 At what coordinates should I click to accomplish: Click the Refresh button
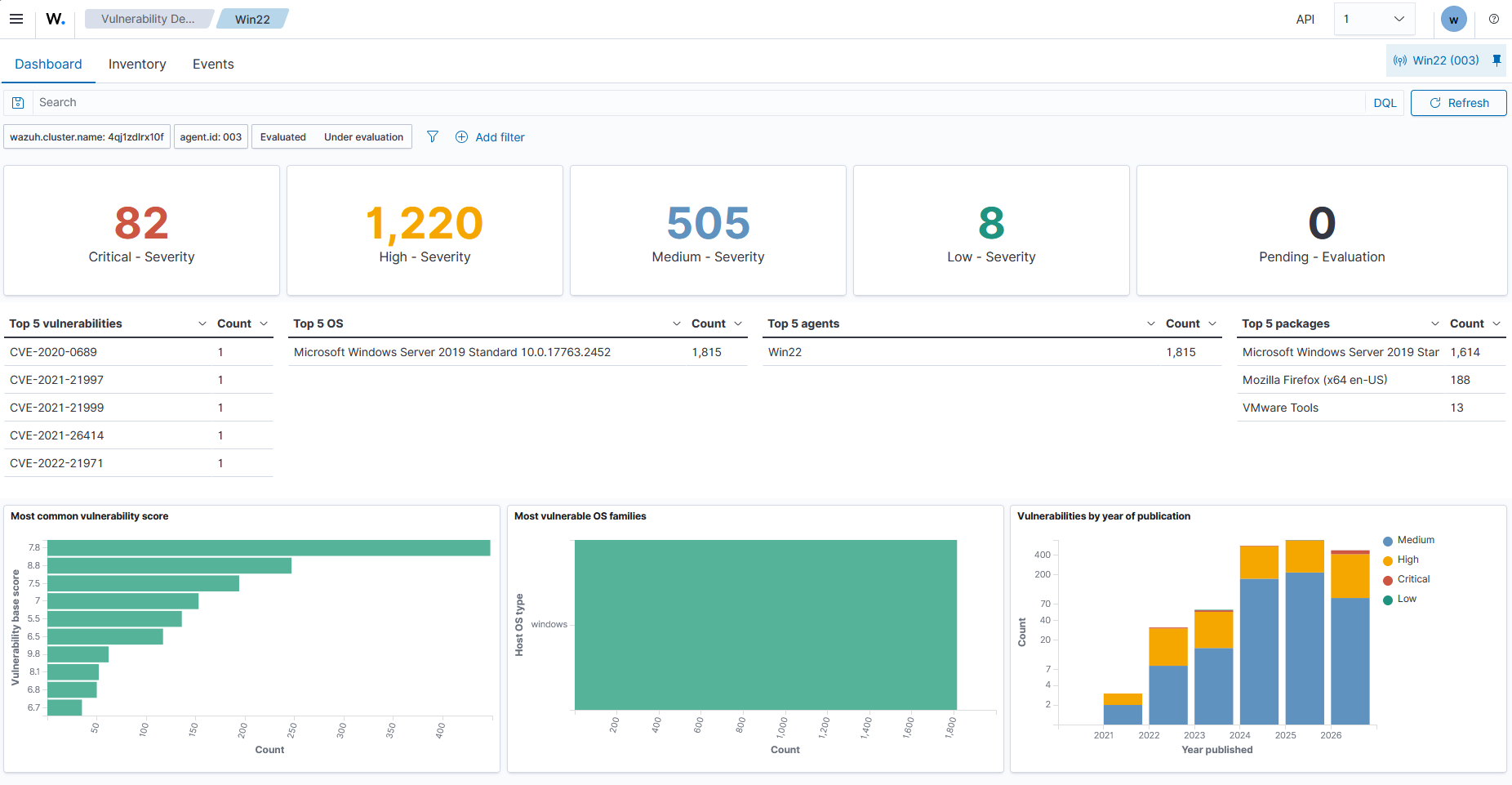tap(1458, 103)
